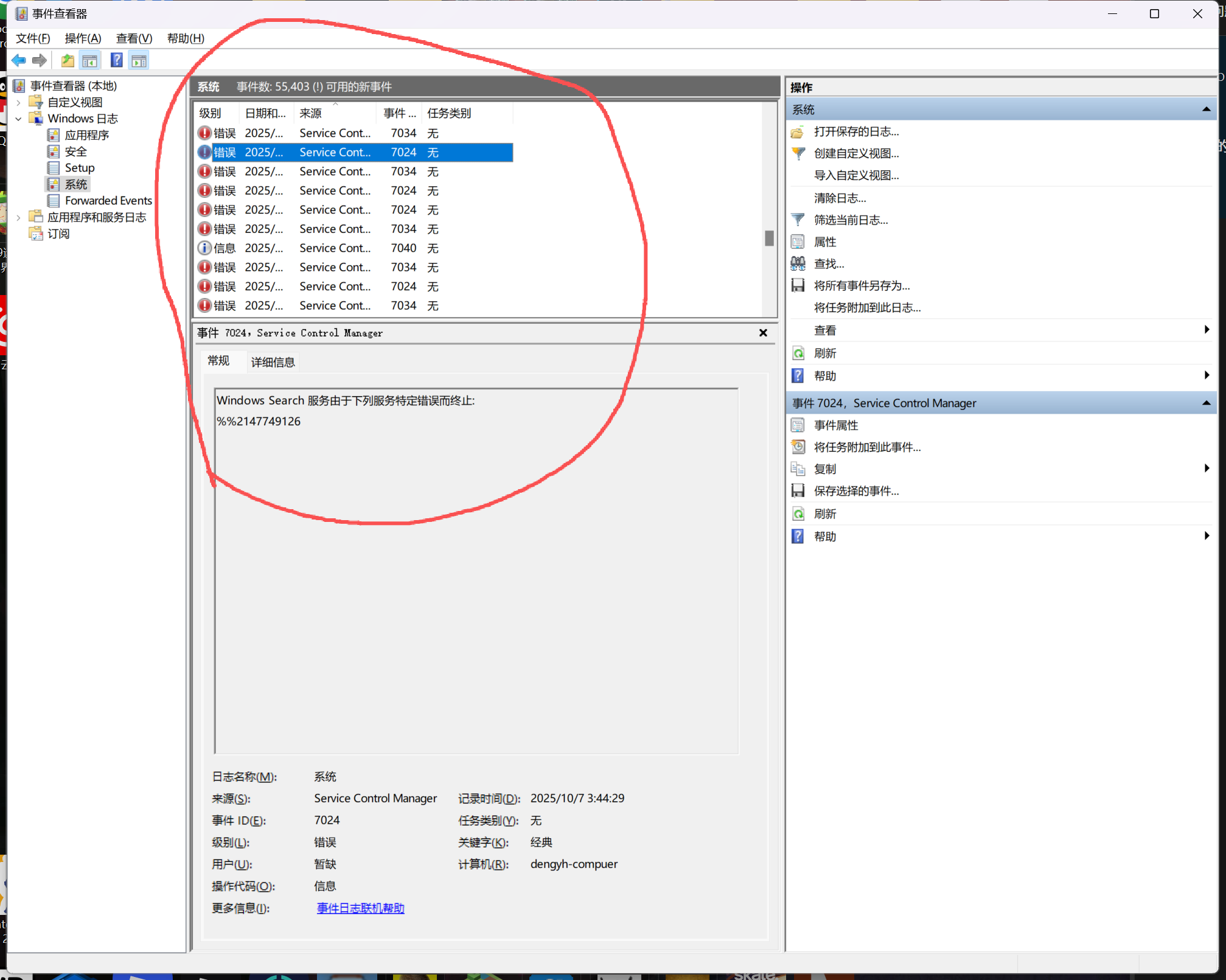The image size is (1226, 980).
Task: Open the 操作(A) menu
Action: coord(83,38)
